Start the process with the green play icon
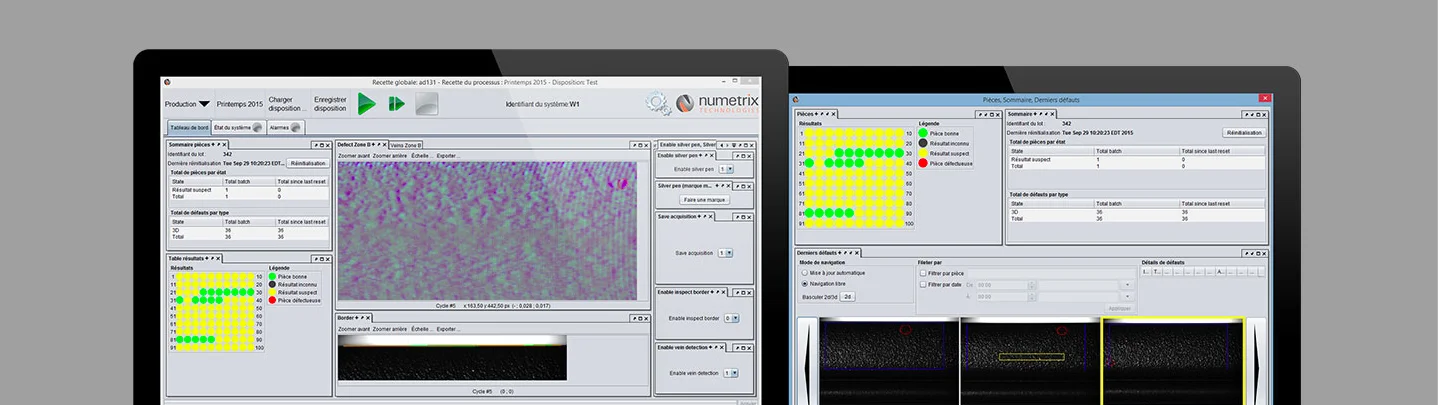Viewport: 1438px width, 405px height. [367, 103]
